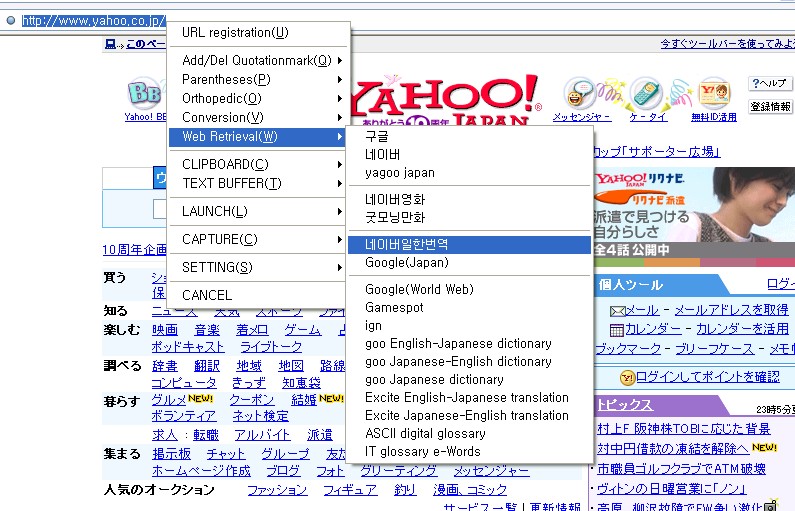Choose yagoo japan search entry
The image size is (795, 511).
pyautogui.click(x=469, y=173)
